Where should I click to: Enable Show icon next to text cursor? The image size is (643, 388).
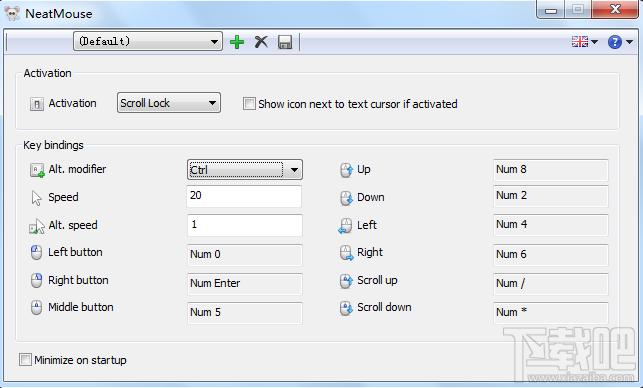pos(249,103)
